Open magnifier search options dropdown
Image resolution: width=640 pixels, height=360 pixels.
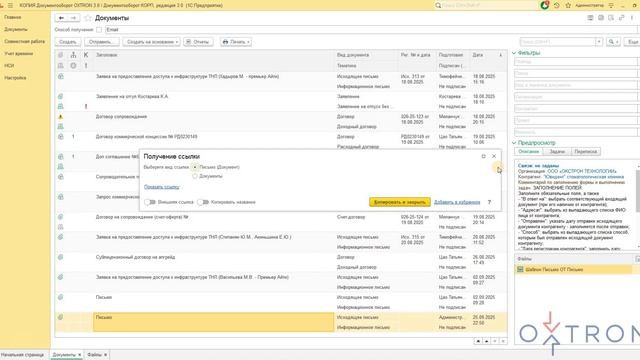(613, 42)
